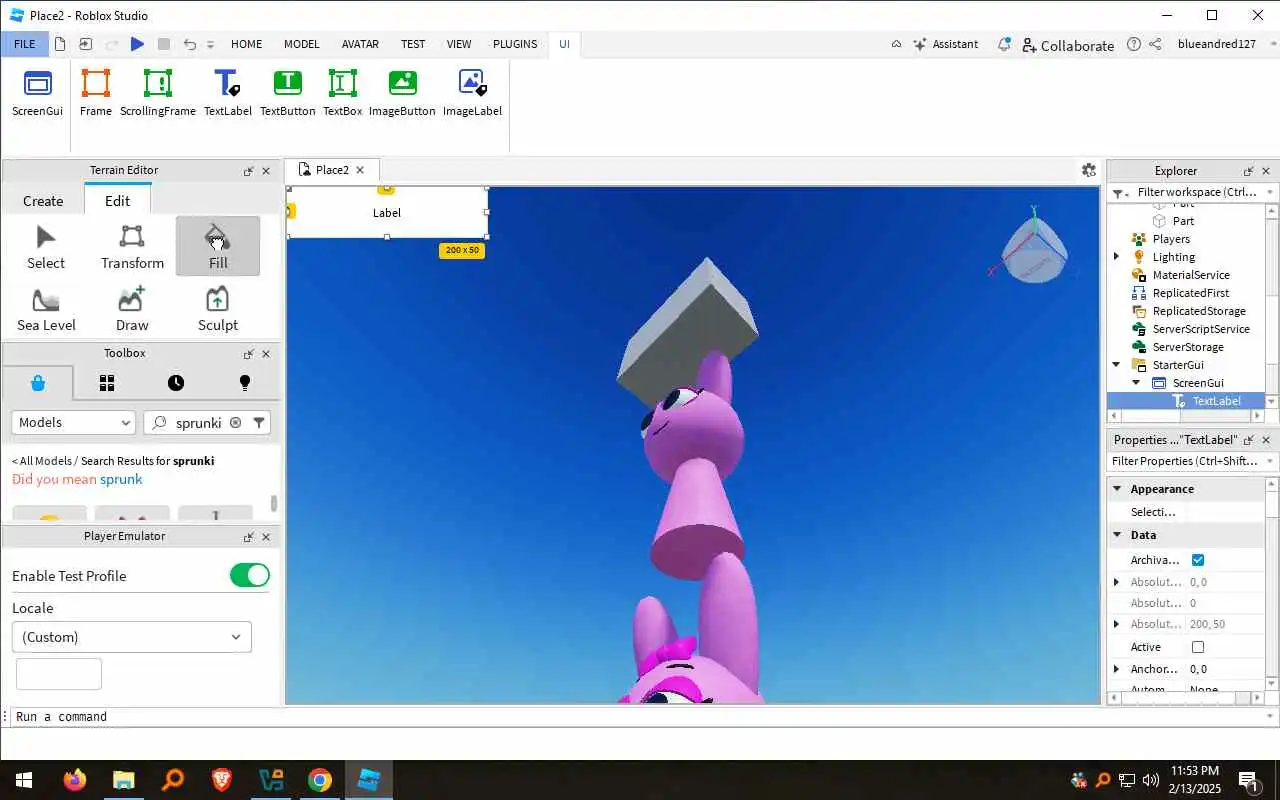Expand the Lighting tree node
This screenshot has height=800, width=1280.
coord(1117,257)
